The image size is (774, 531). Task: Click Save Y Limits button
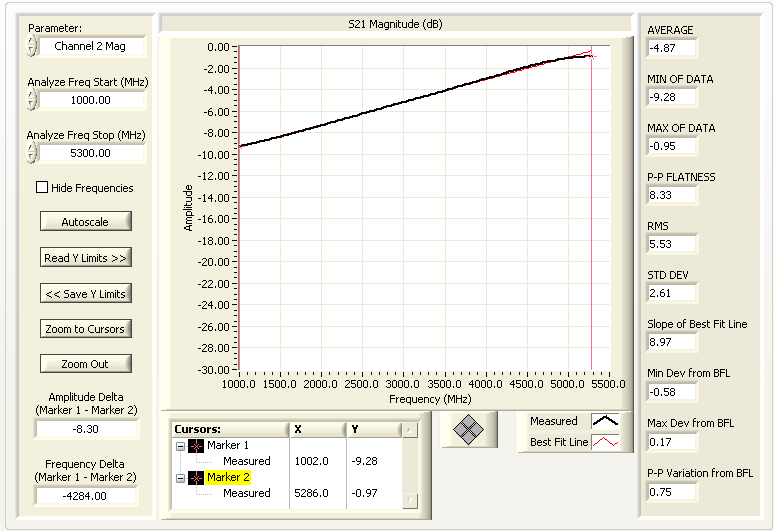point(85,294)
